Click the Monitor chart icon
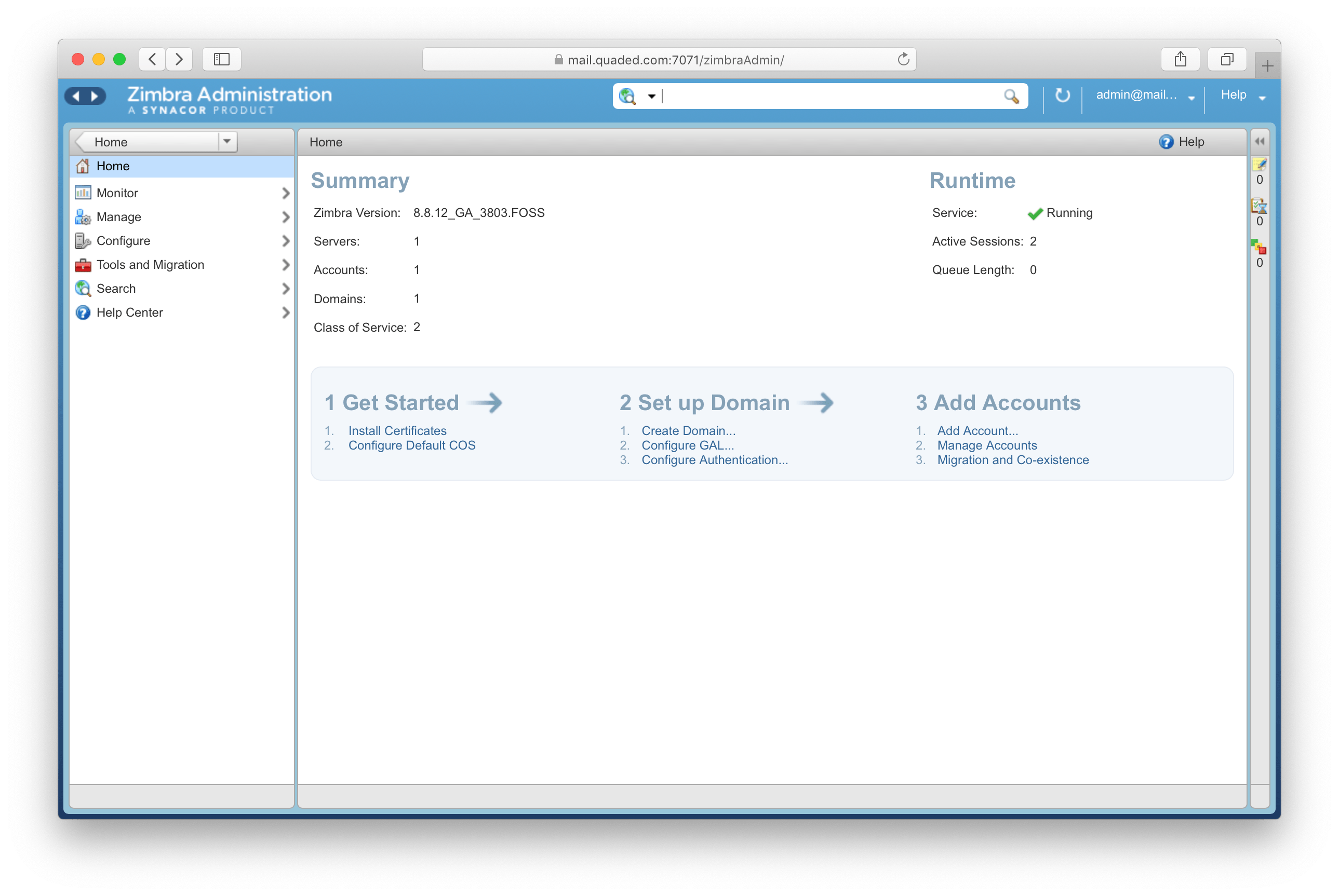The width and height of the screenshot is (1339, 896). click(x=83, y=193)
